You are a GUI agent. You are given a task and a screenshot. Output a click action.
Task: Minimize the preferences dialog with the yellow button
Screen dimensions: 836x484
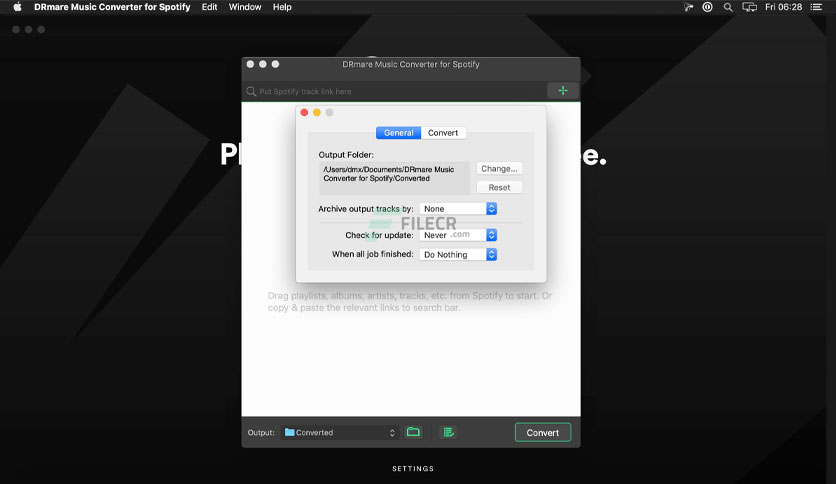point(317,112)
